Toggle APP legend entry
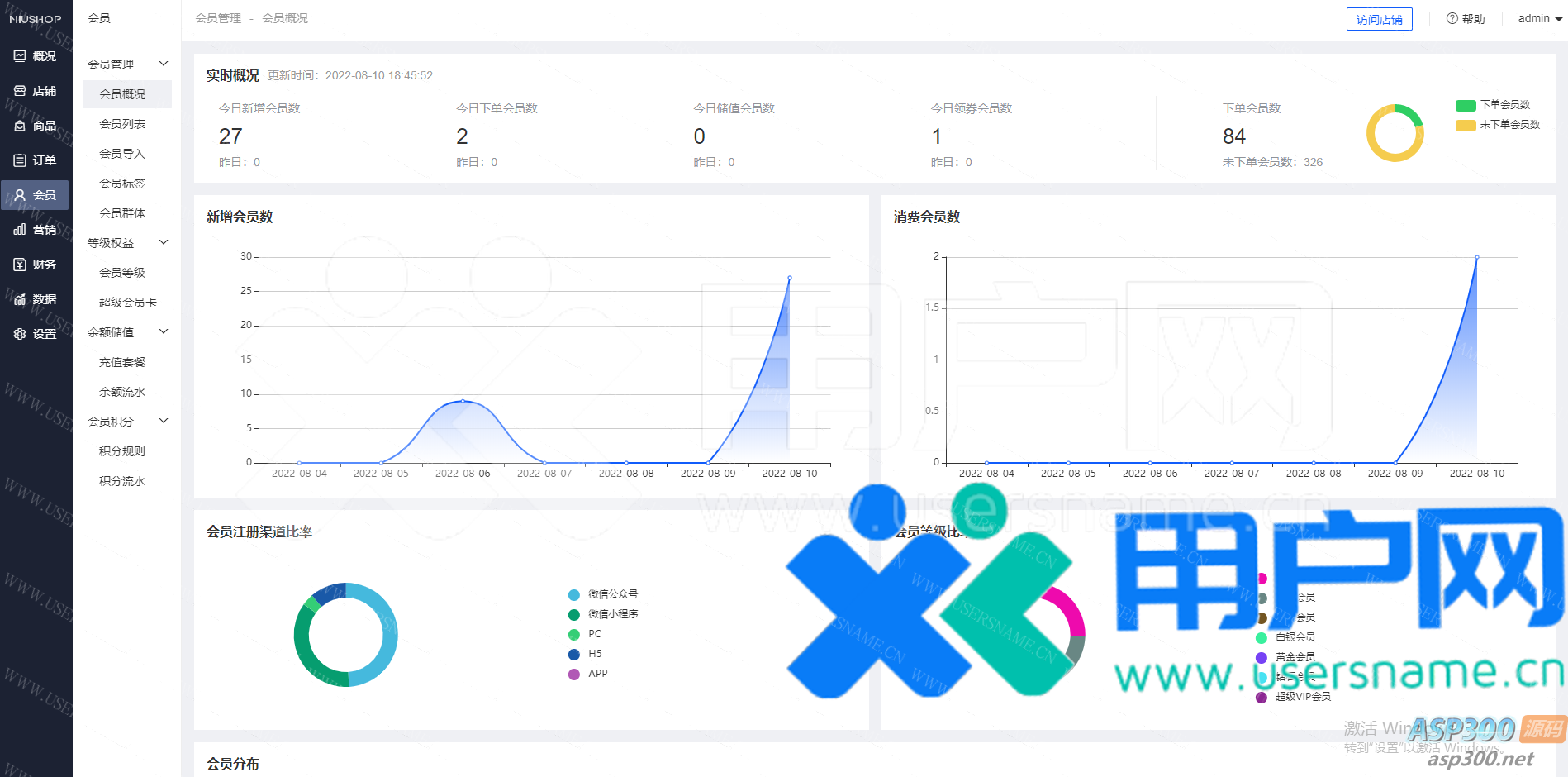This screenshot has width=1568, height=777. [x=588, y=674]
